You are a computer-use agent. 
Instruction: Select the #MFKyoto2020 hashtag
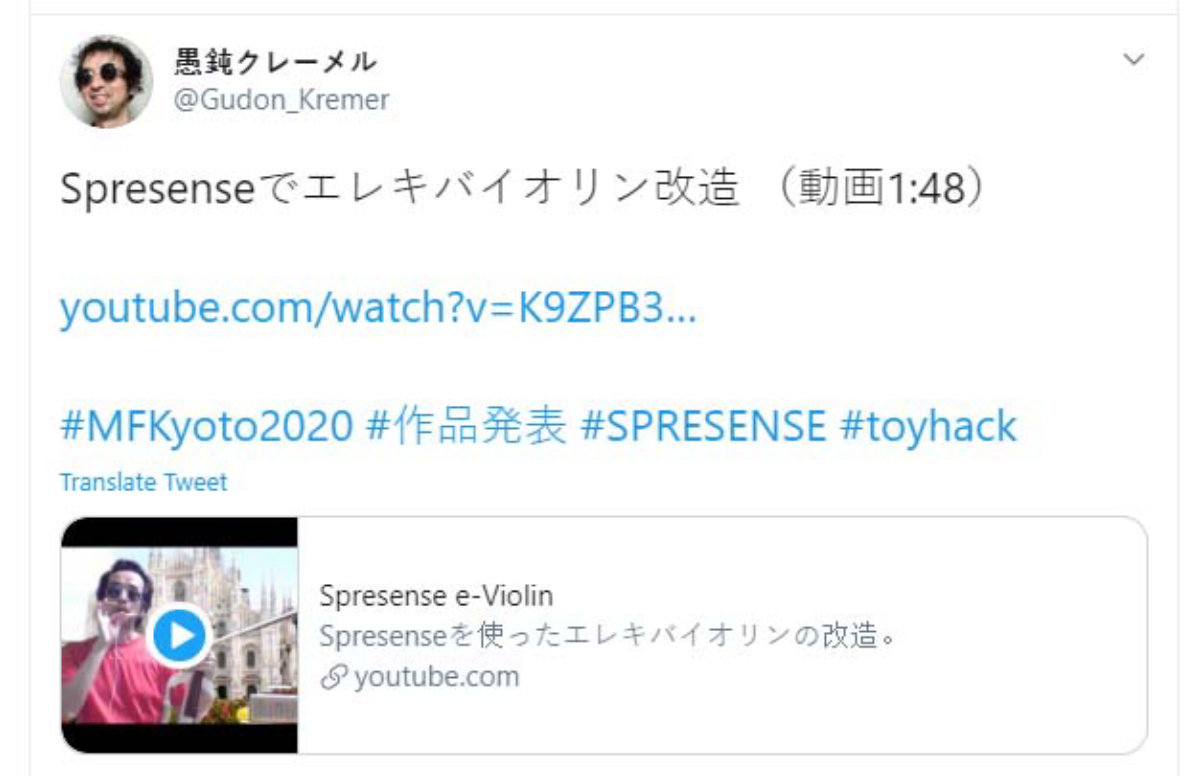coord(207,427)
